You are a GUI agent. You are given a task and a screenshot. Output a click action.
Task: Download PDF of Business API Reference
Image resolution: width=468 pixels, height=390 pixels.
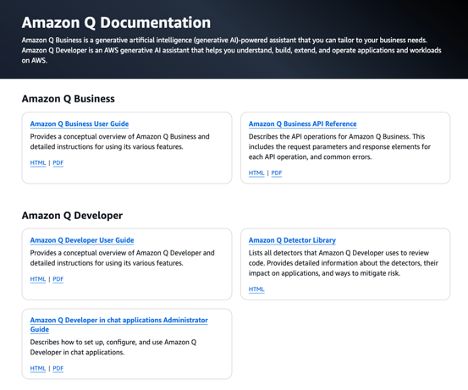point(277,173)
